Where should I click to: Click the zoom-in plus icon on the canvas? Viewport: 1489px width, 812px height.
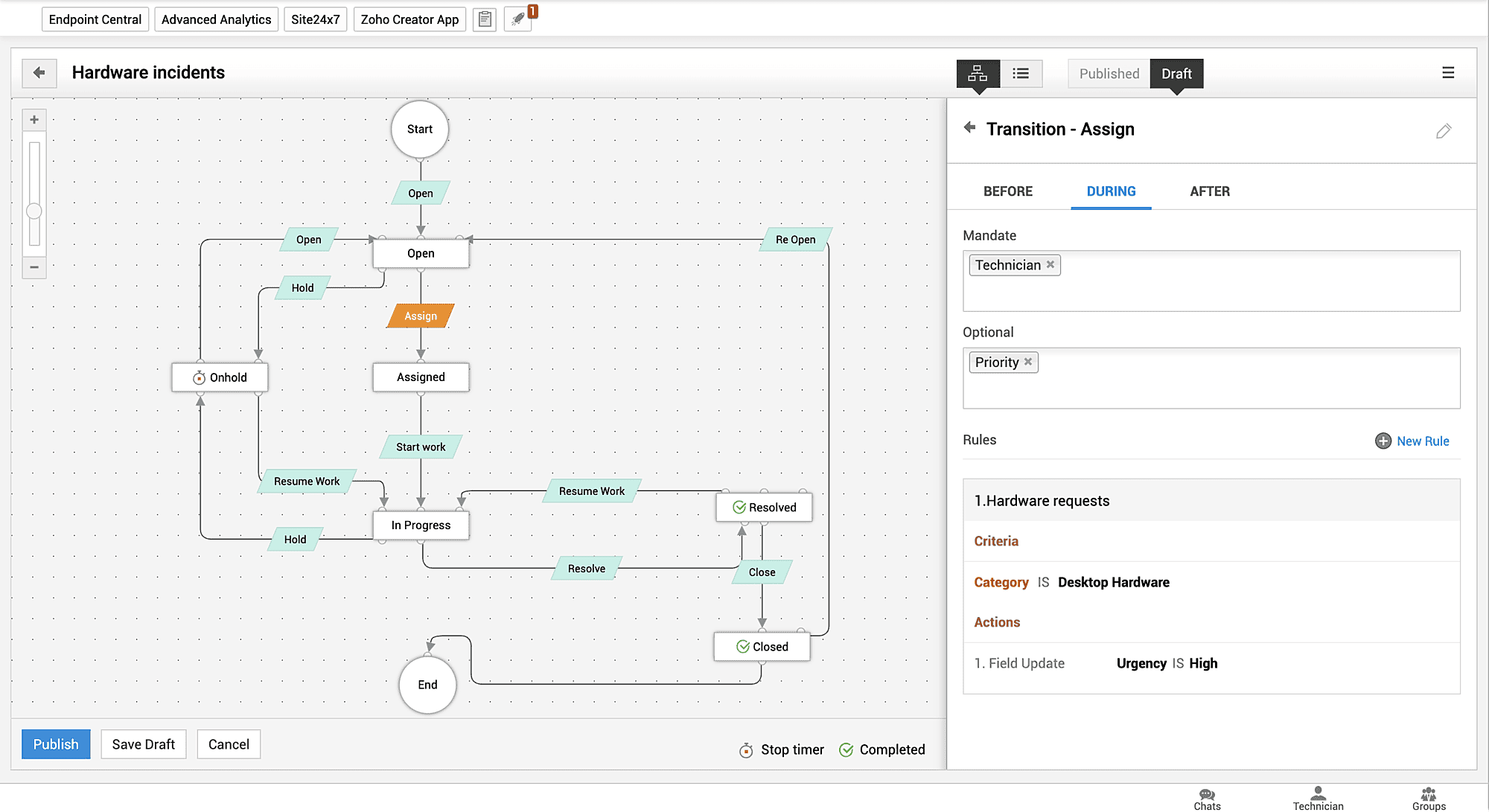tap(34, 119)
